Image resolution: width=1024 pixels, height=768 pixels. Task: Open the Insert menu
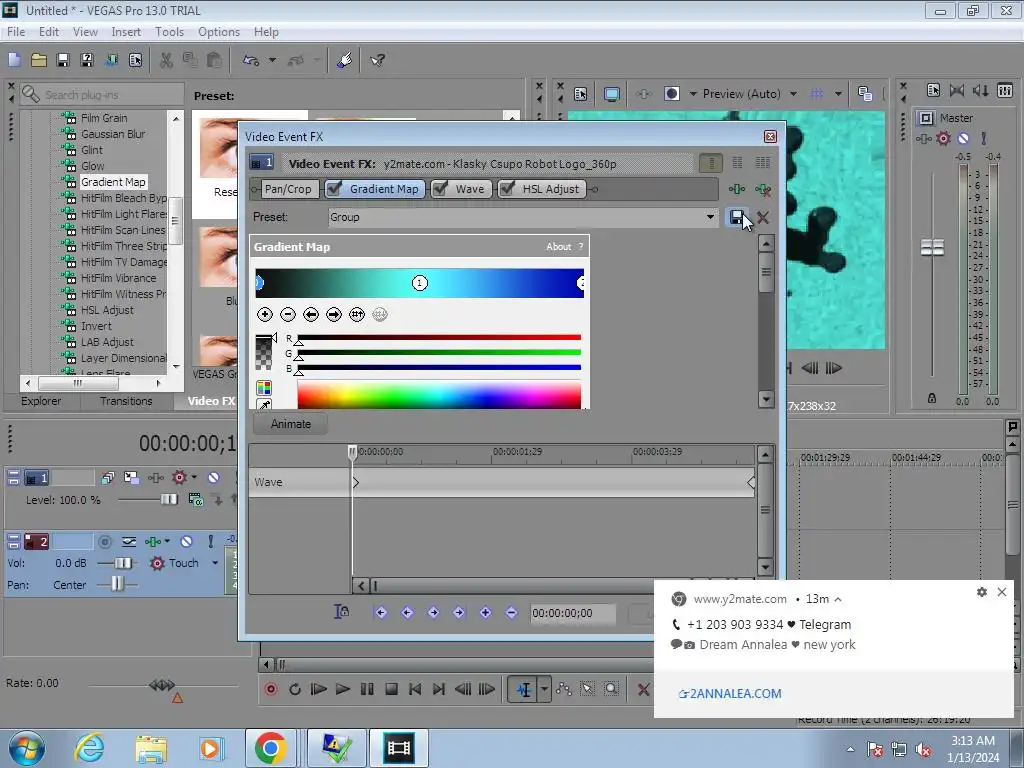click(x=125, y=32)
